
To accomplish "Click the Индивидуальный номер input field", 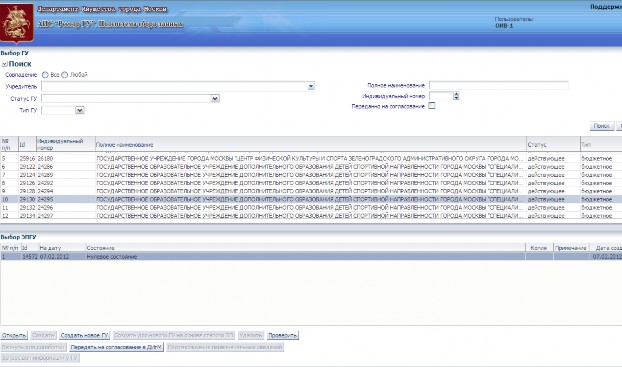I will pos(441,96).
